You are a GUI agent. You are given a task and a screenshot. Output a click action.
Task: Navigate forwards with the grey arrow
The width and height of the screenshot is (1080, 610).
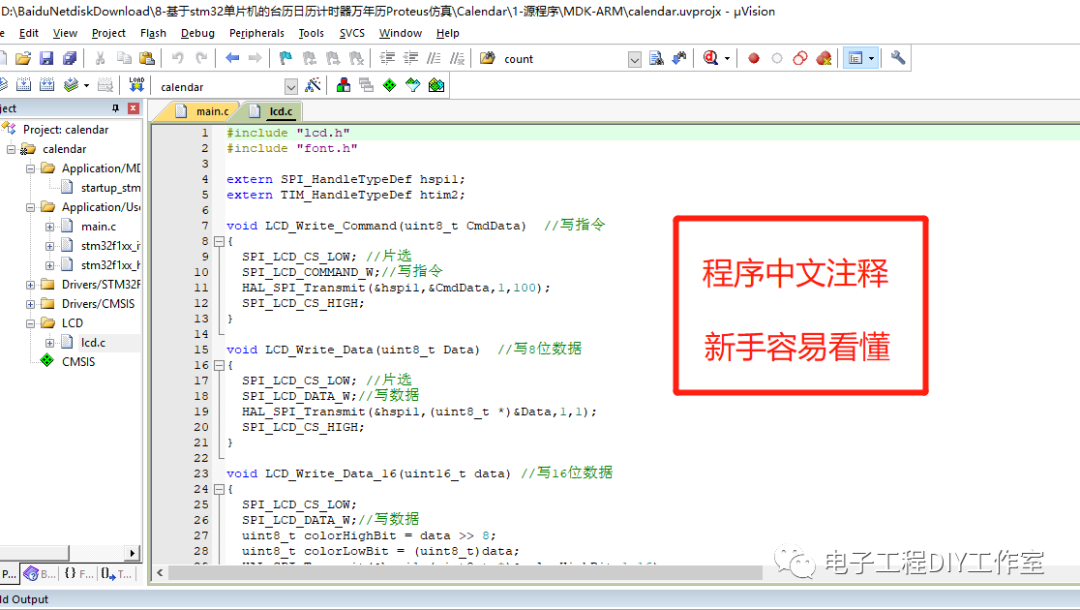pos(255,59)
